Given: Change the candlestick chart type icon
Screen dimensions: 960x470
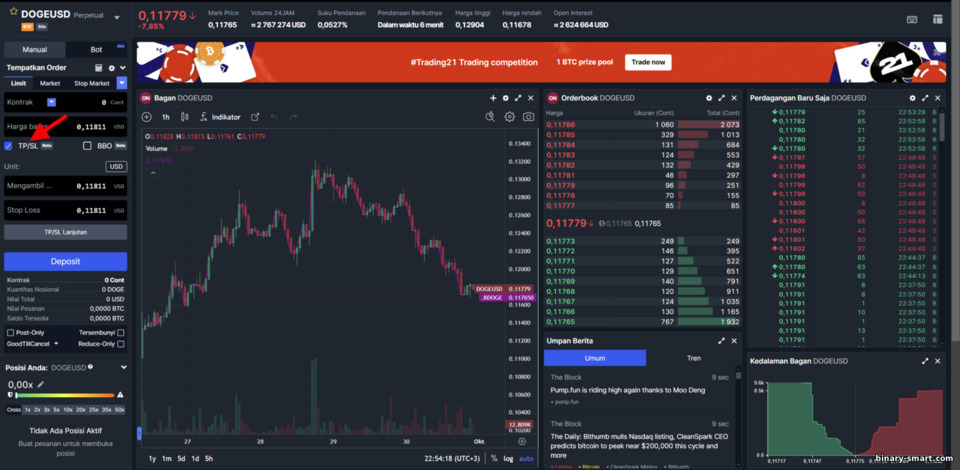Looking at the screenshot, I should tap(184, 117).
